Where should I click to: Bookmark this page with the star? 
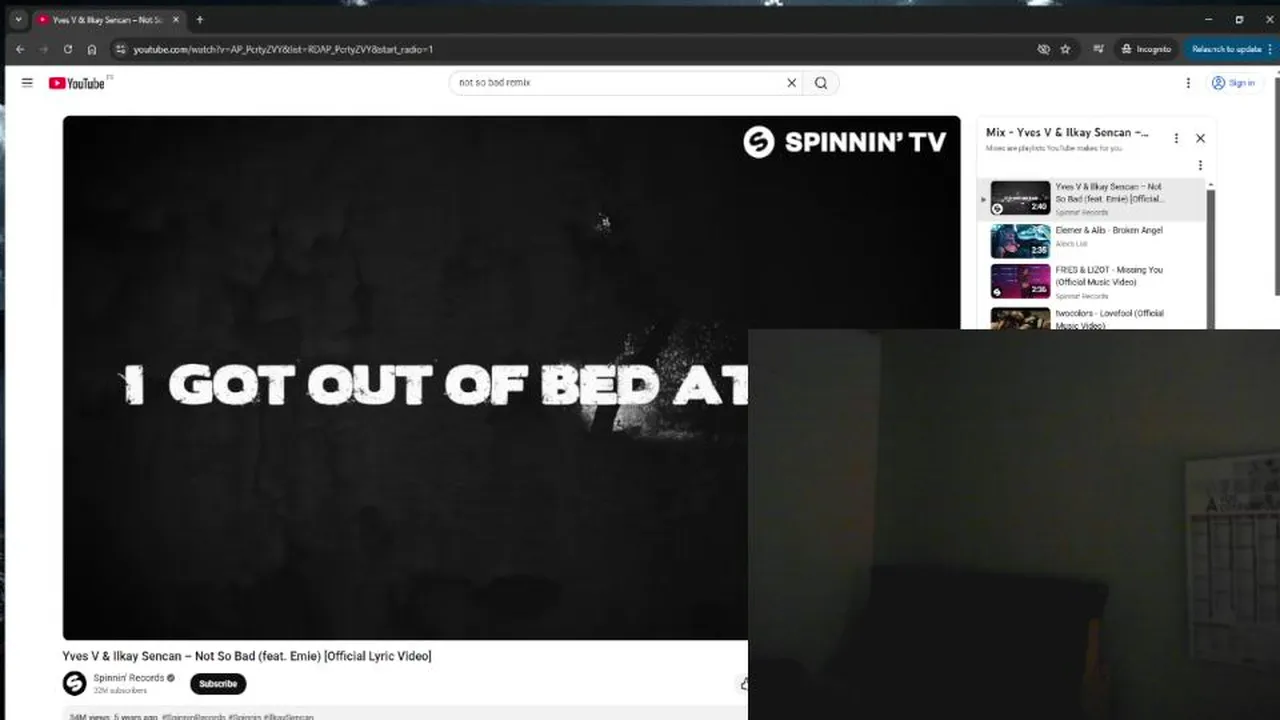[1065, 49]
